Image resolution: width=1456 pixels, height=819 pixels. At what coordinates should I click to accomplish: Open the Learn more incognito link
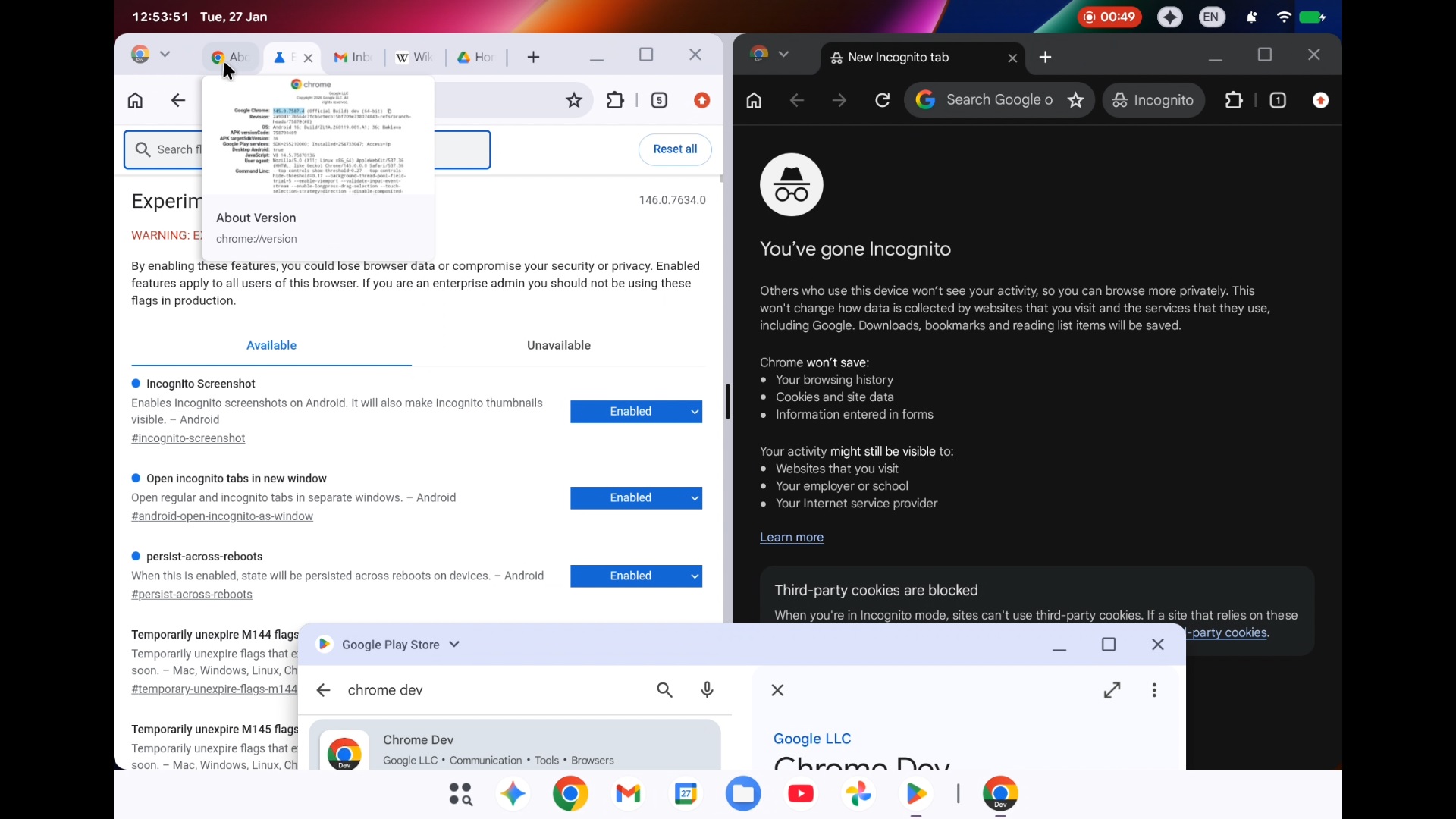point(792,538)
